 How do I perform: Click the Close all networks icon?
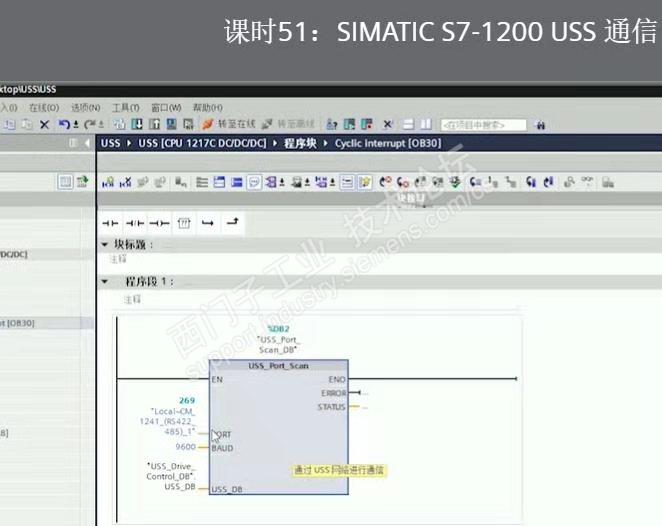(x=236, y=182)
